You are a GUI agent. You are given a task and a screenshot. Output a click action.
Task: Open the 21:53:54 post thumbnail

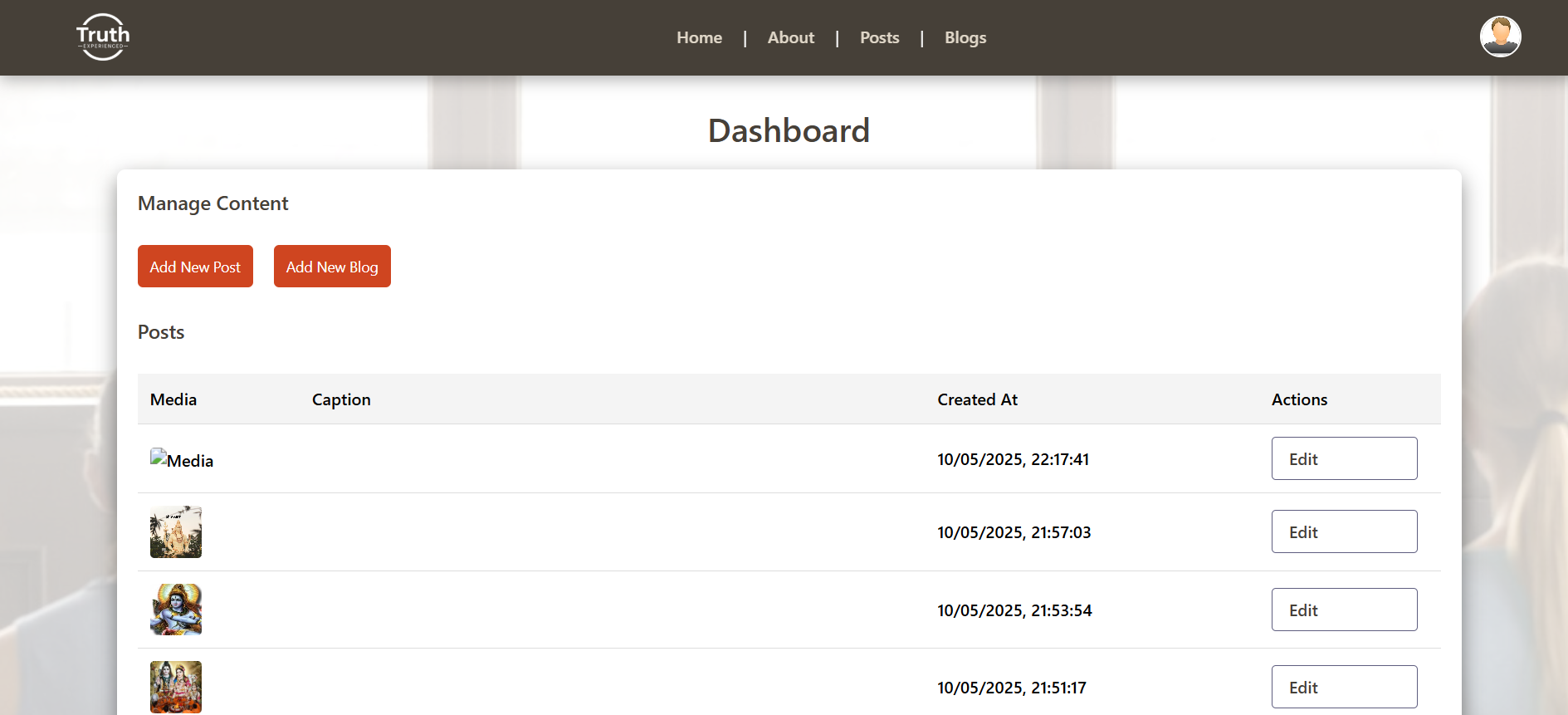click(x=176, y=610)
